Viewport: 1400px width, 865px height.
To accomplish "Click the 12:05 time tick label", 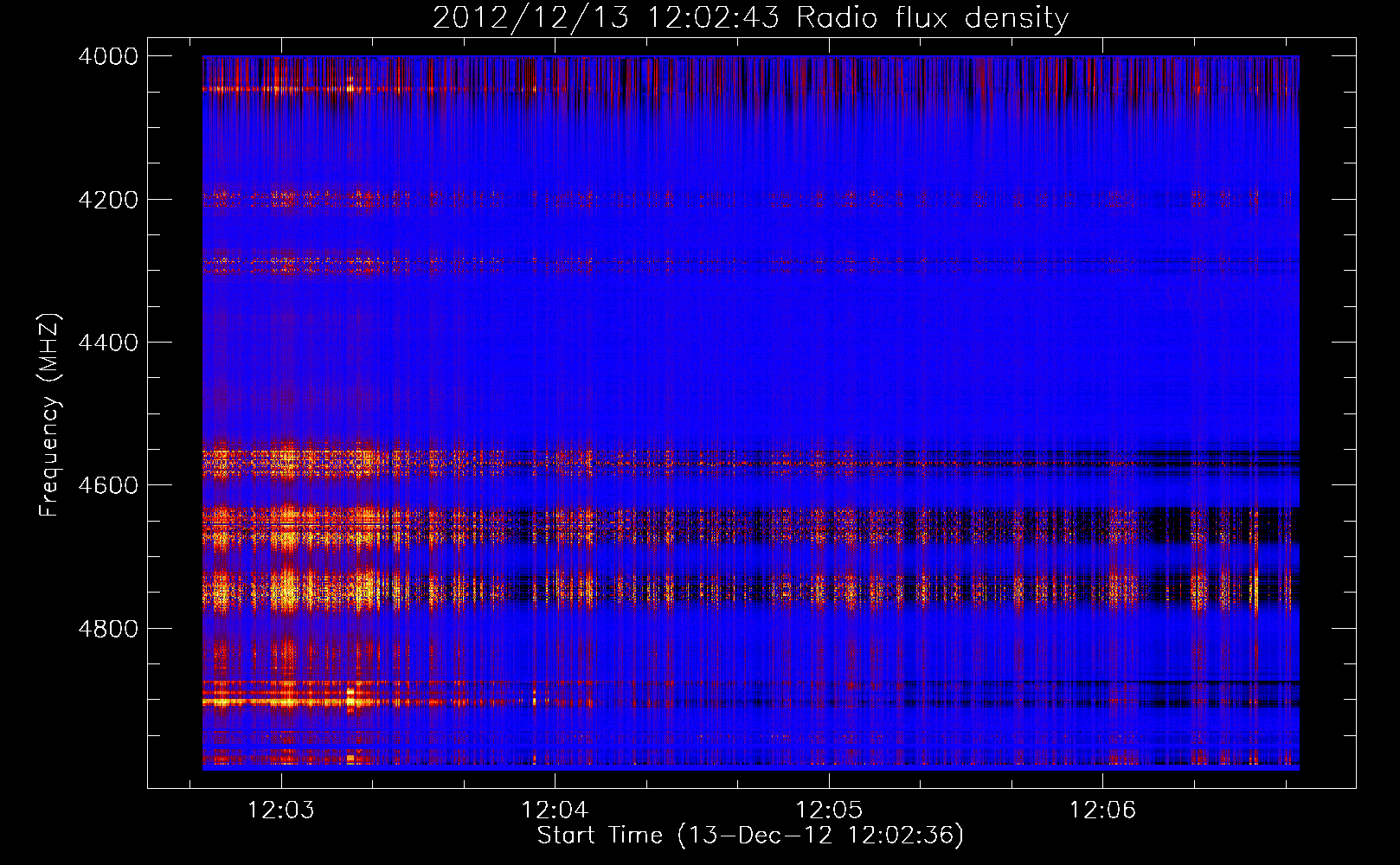I will coord(829,811).
